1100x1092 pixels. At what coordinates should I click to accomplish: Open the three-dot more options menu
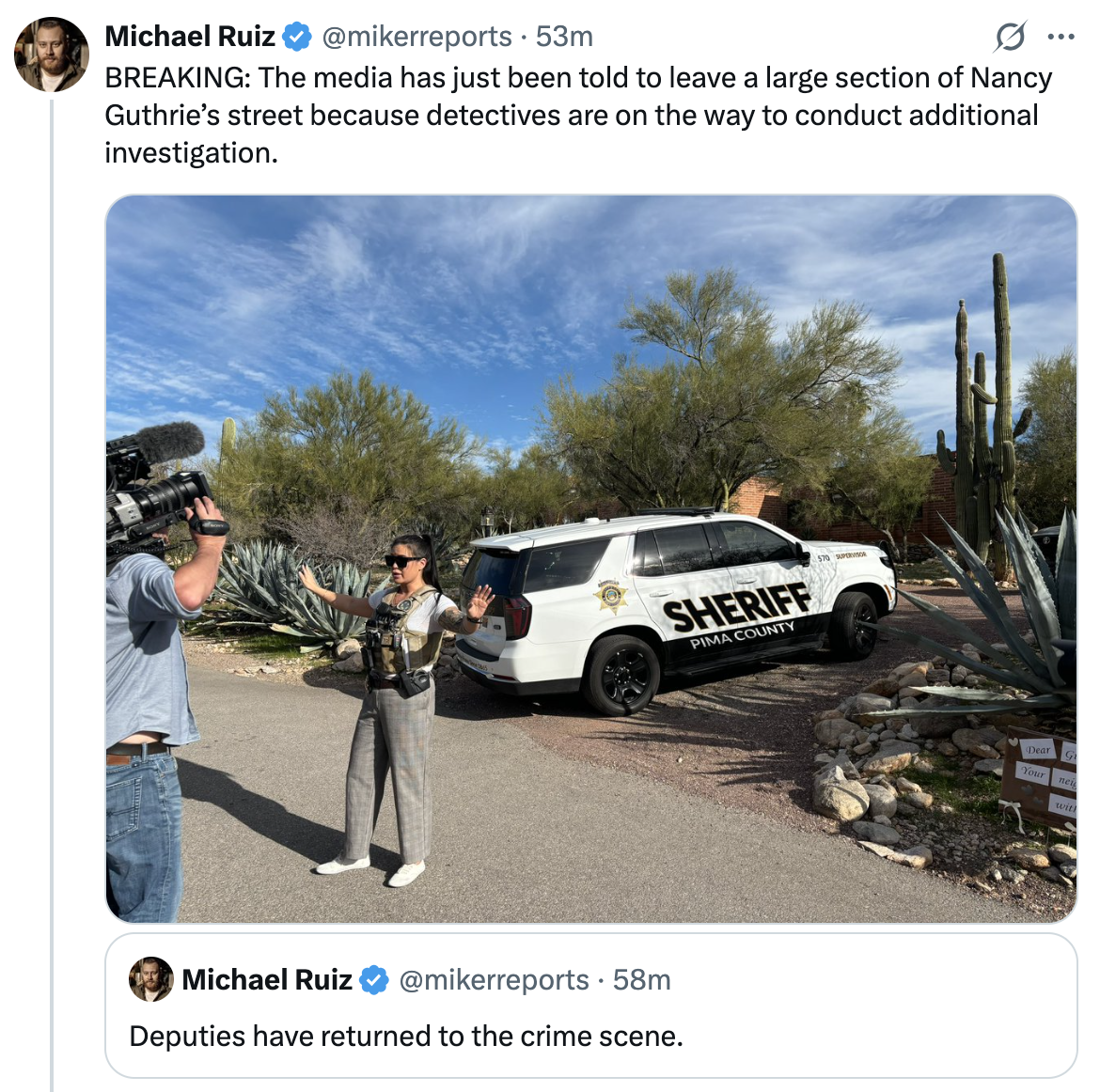pos(1060,37)
